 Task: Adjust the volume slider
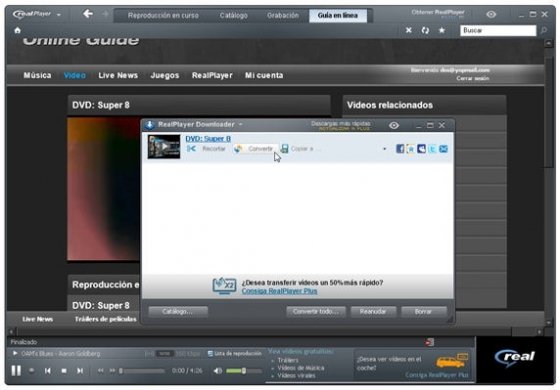tap(244, 371)
